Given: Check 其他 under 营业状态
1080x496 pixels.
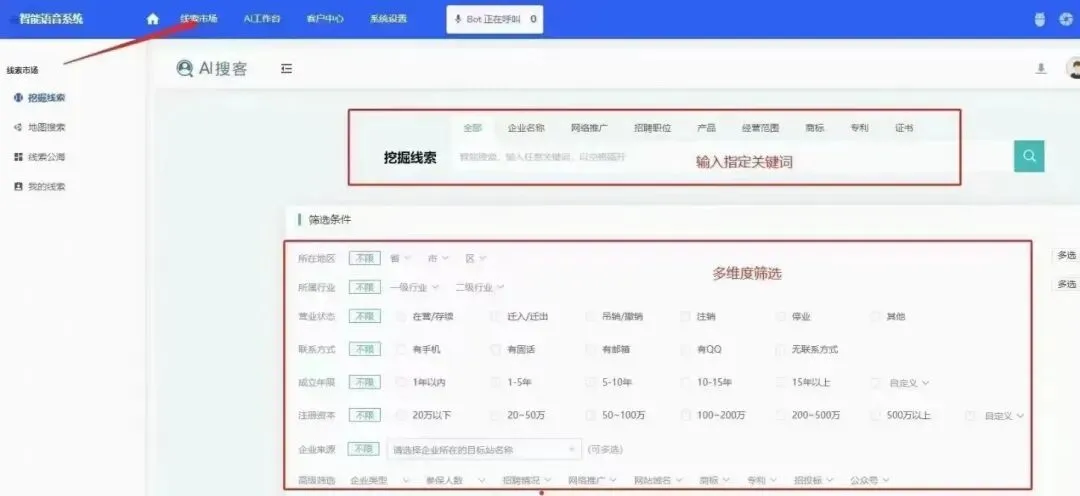Looking at the screenshot, I should coord(875,317).
